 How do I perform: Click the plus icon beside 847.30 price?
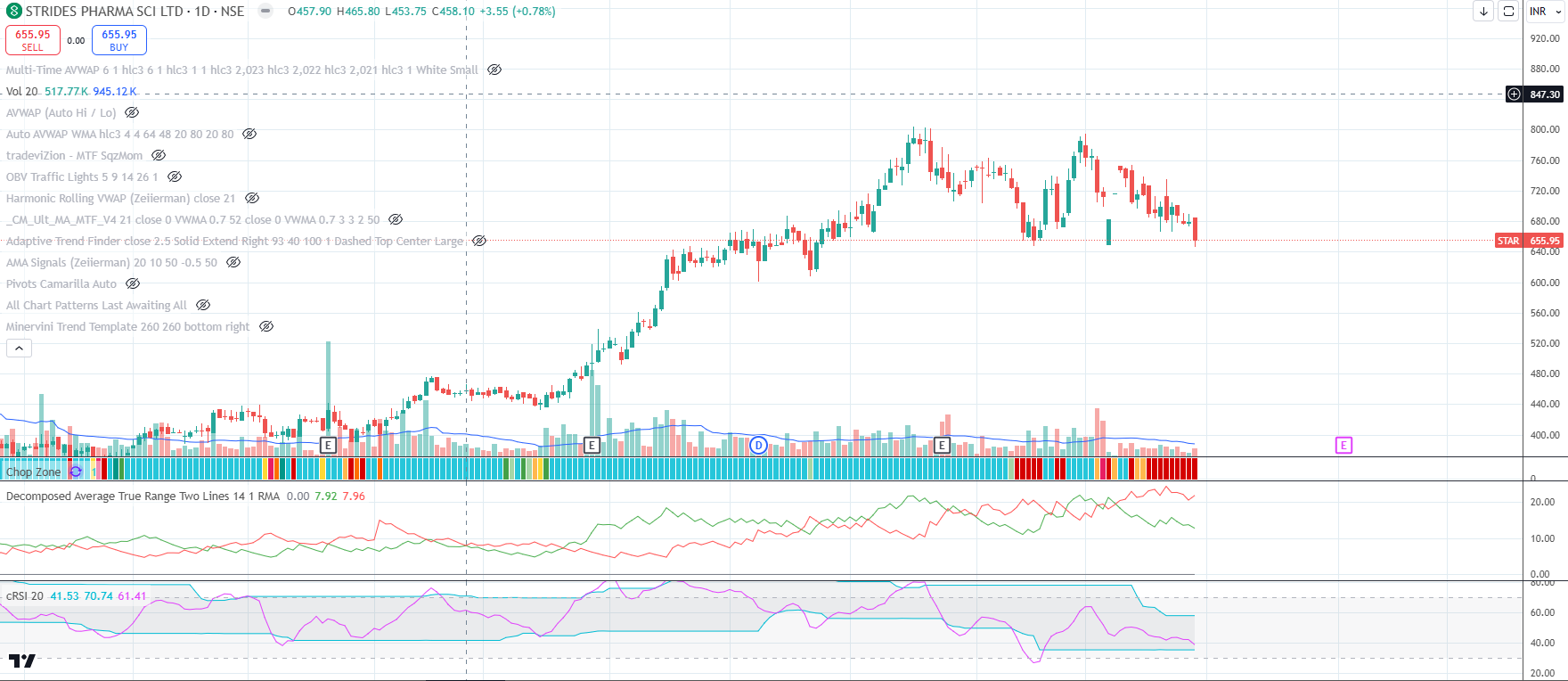[x=1514, y=94]
